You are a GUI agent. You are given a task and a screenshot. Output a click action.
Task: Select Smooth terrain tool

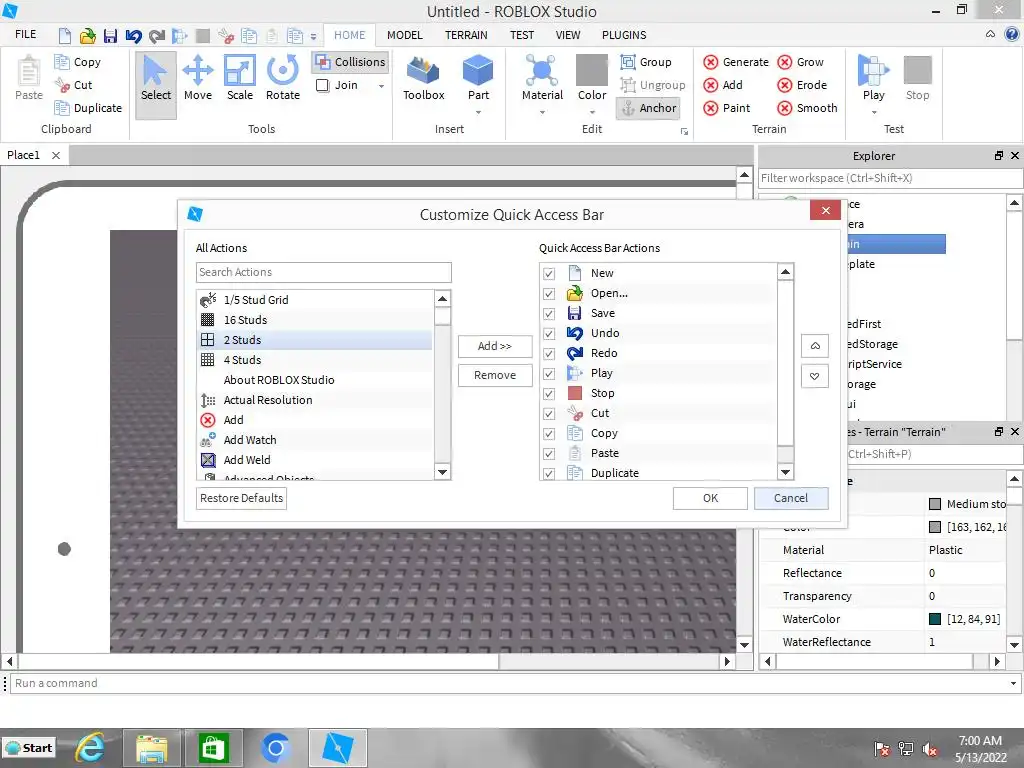(x=807, y=108)
